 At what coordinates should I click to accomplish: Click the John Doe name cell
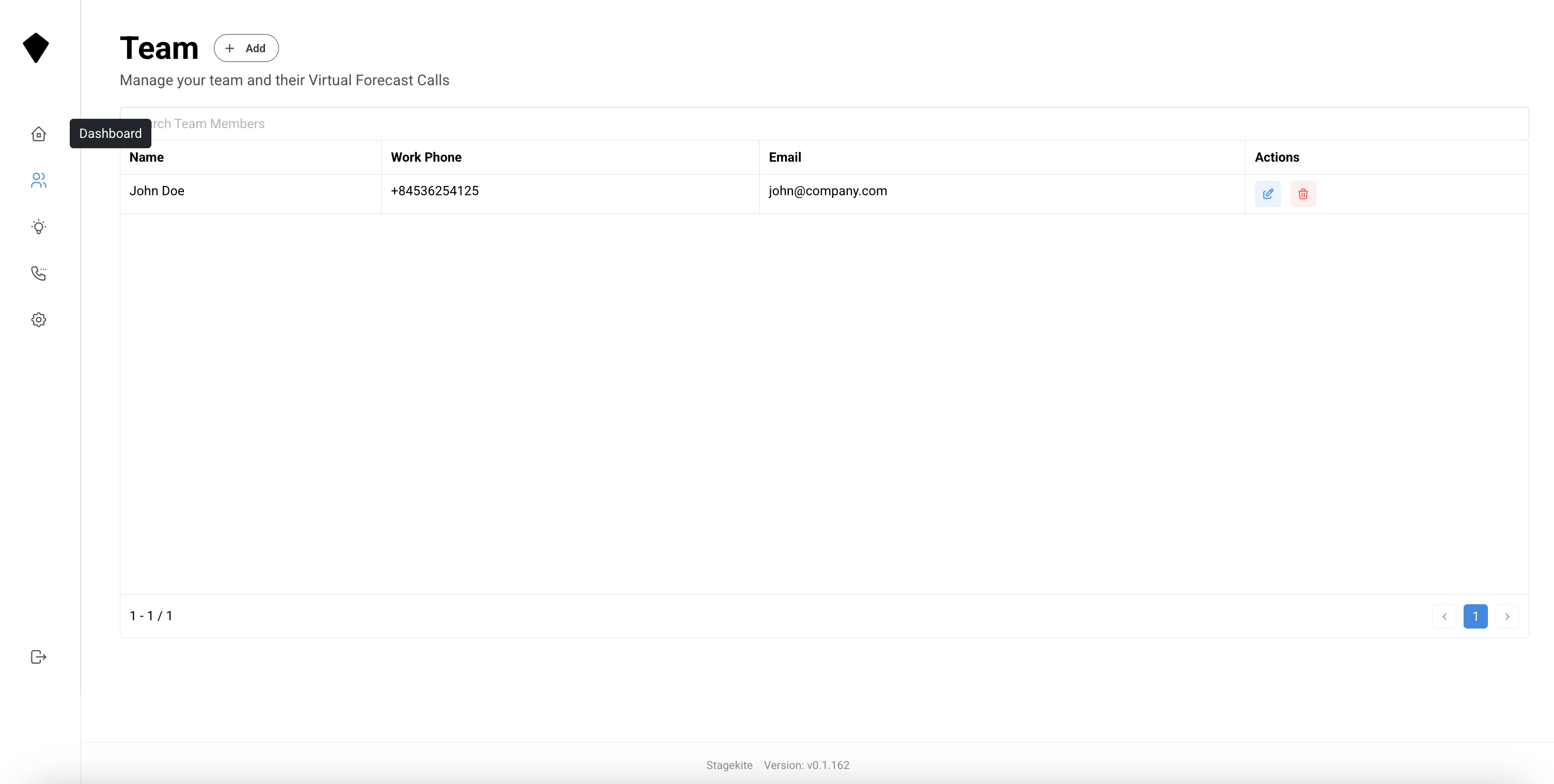point(157,191)
